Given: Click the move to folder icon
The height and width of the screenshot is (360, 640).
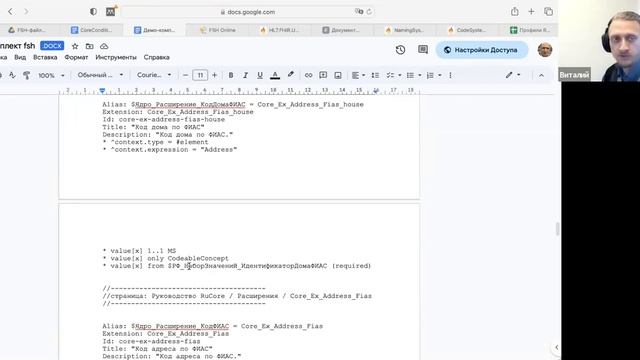Looking at the screenshot, I should coord(89,46).
